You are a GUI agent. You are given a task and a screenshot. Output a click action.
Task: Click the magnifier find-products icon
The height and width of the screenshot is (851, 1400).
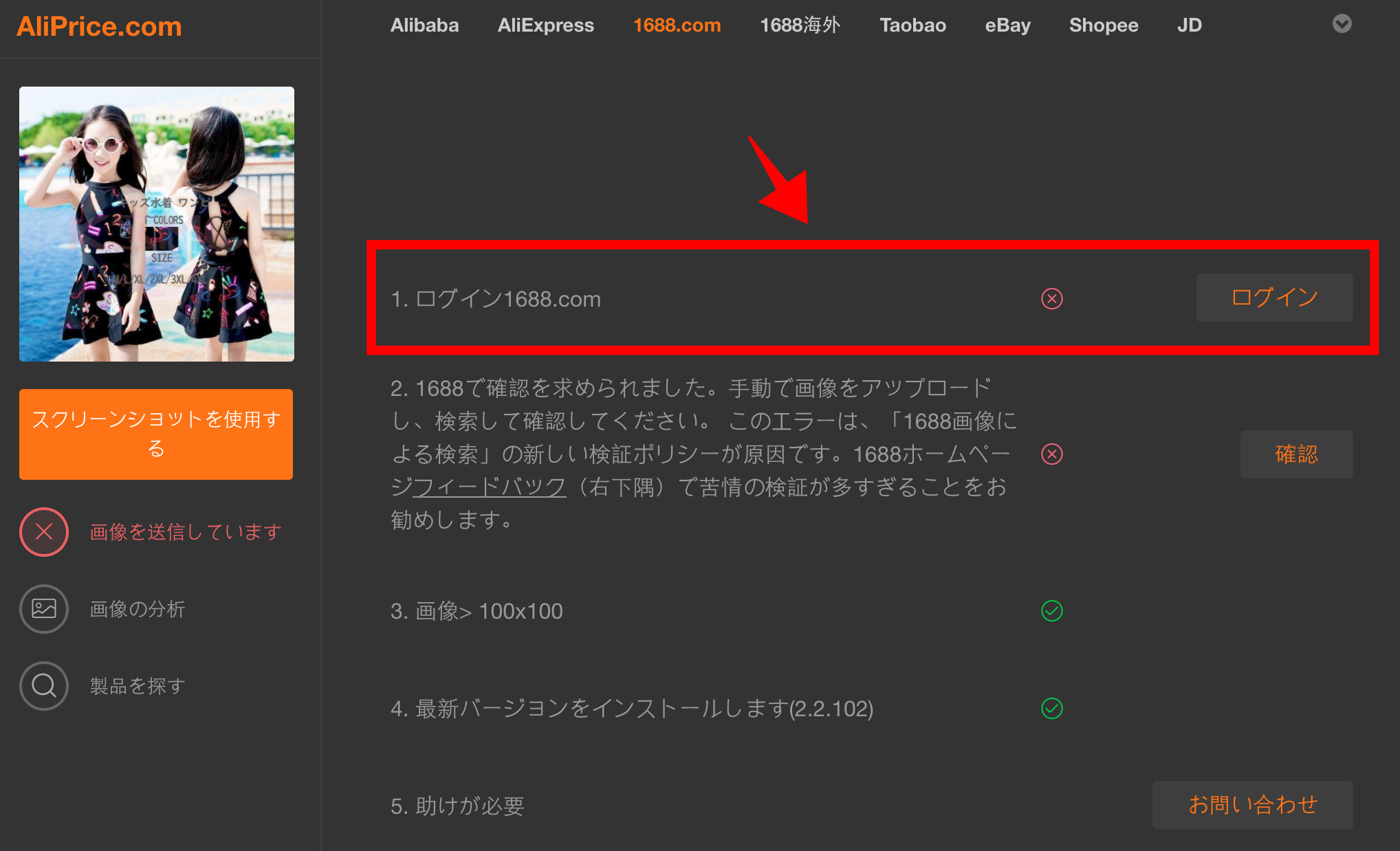point(44,686)
